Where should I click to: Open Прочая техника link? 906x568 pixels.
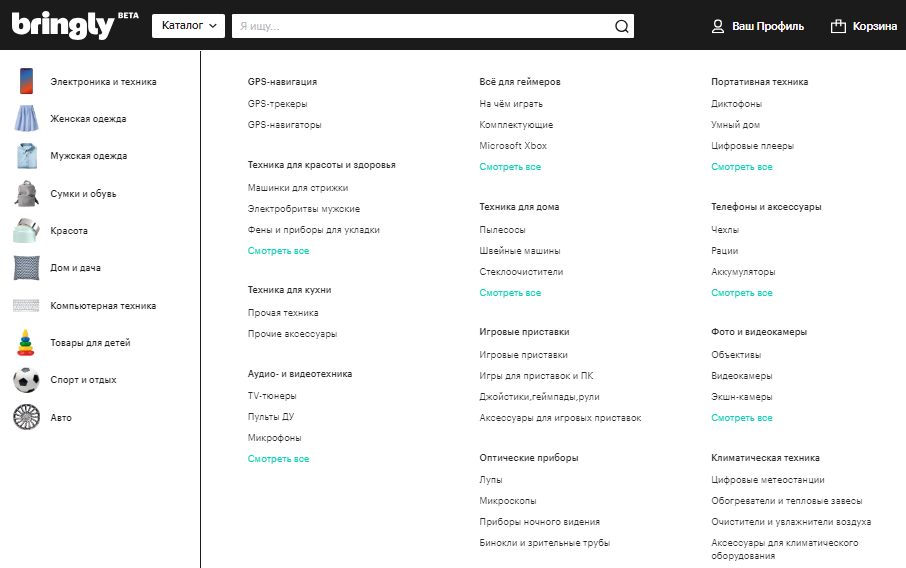point(283,313)
